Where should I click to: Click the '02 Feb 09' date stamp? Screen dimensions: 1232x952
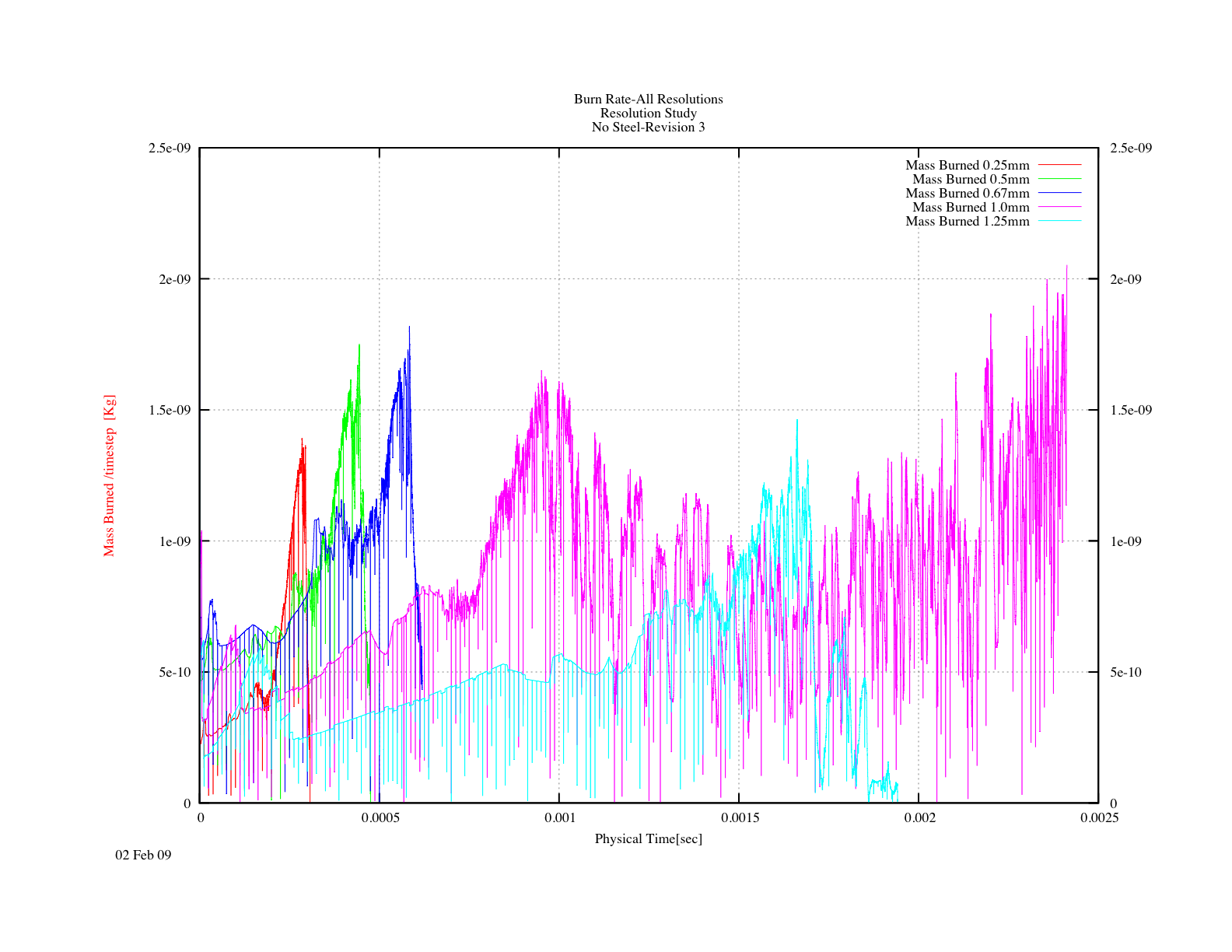pyautogui.click(x=143, y=855)
